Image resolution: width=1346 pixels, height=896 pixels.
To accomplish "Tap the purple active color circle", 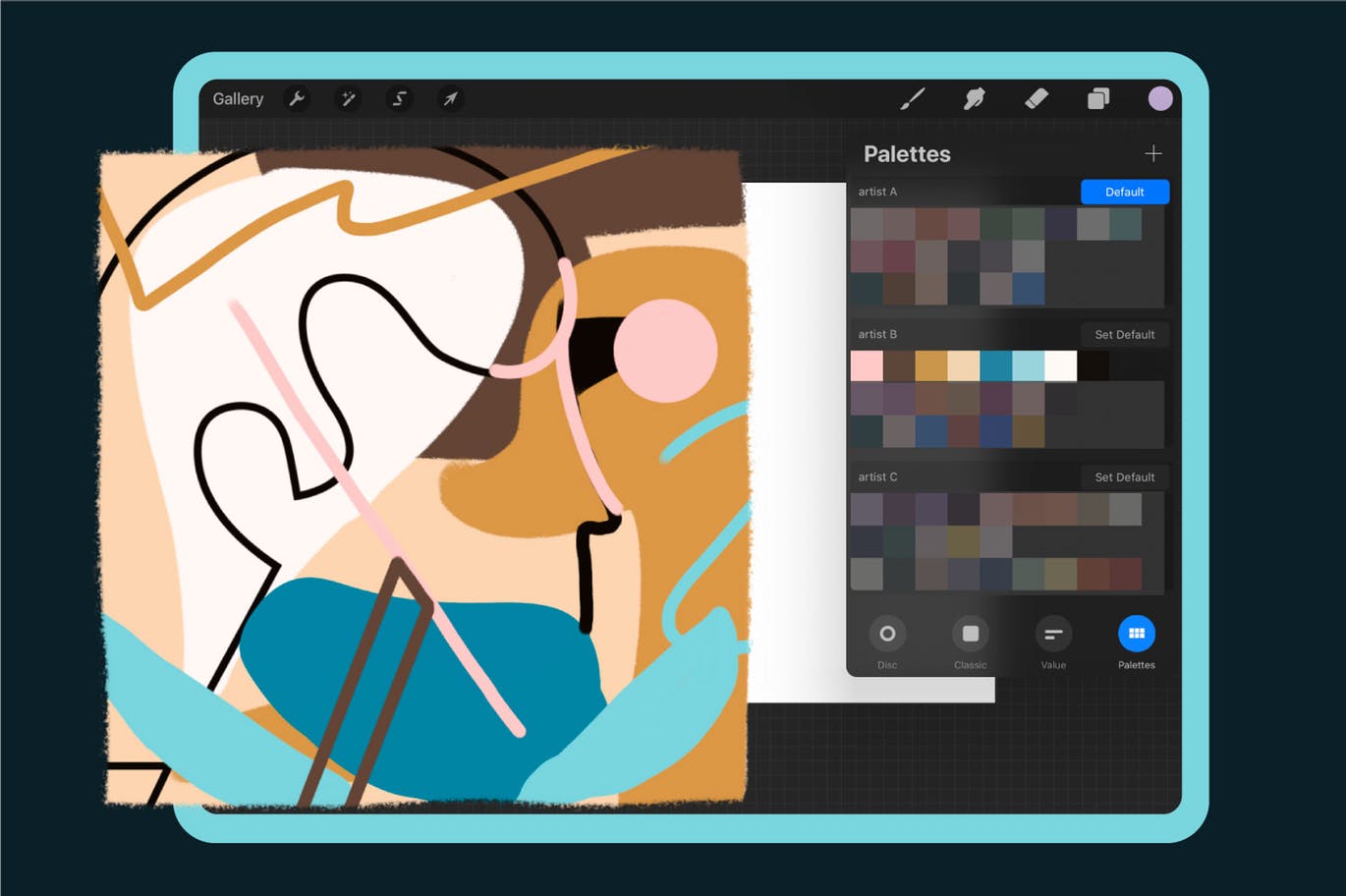I will pos(1160,98).
